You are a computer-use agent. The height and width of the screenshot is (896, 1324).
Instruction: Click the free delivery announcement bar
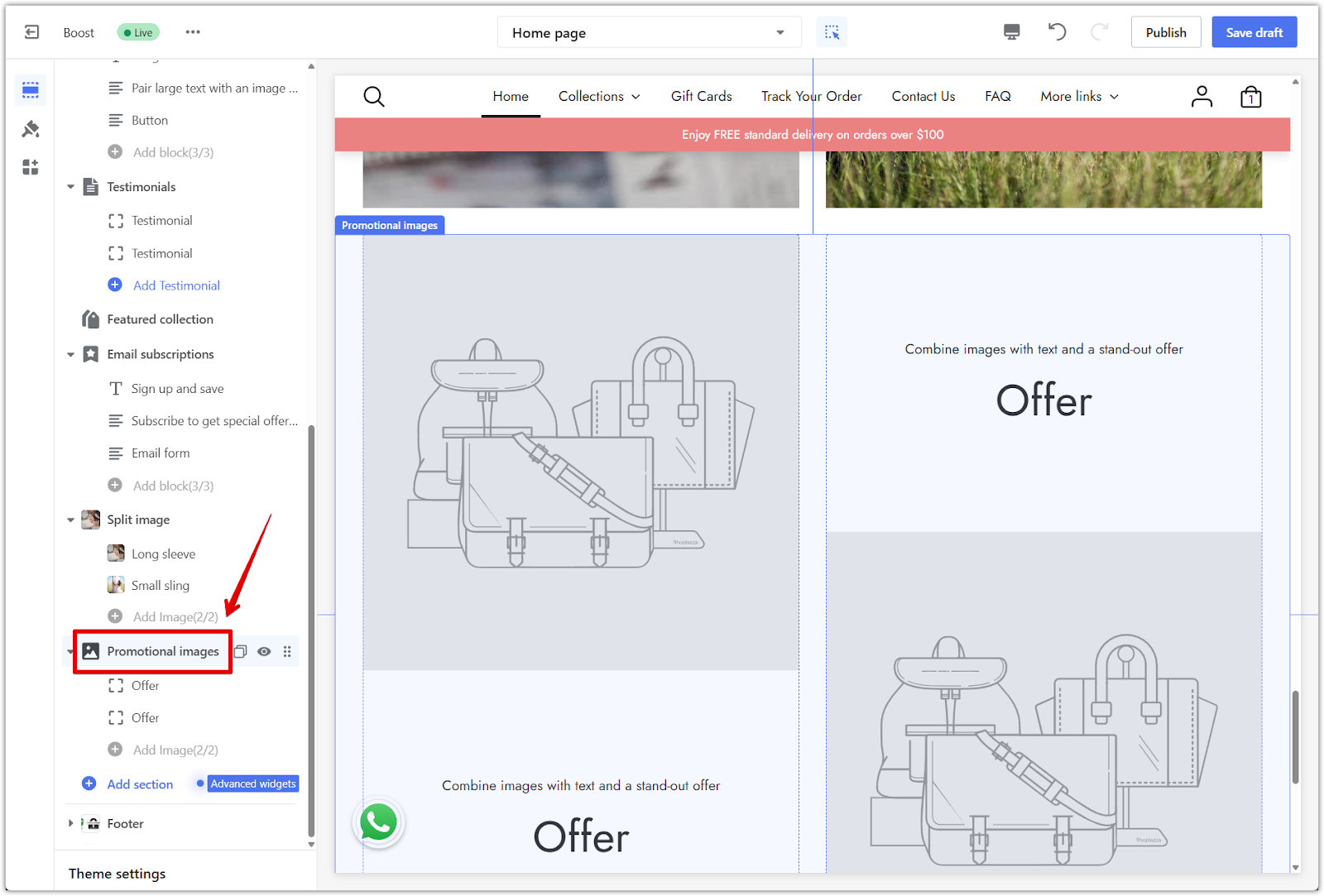click(813, 135)
